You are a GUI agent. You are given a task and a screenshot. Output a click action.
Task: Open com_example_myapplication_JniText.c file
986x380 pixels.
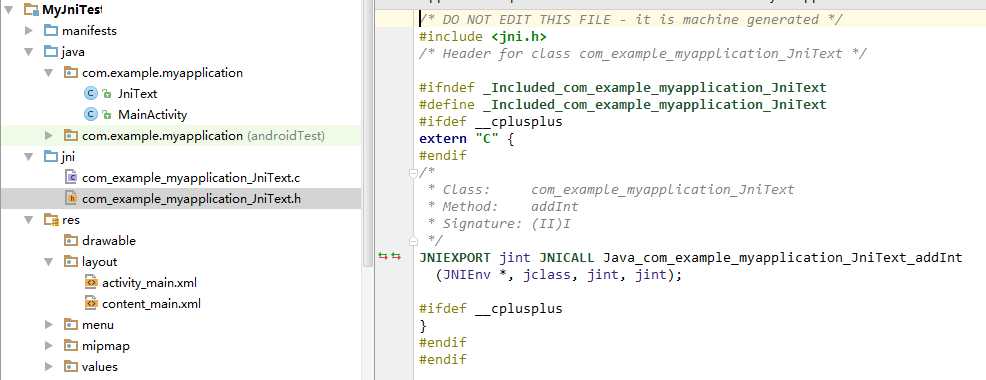(191, 178)
